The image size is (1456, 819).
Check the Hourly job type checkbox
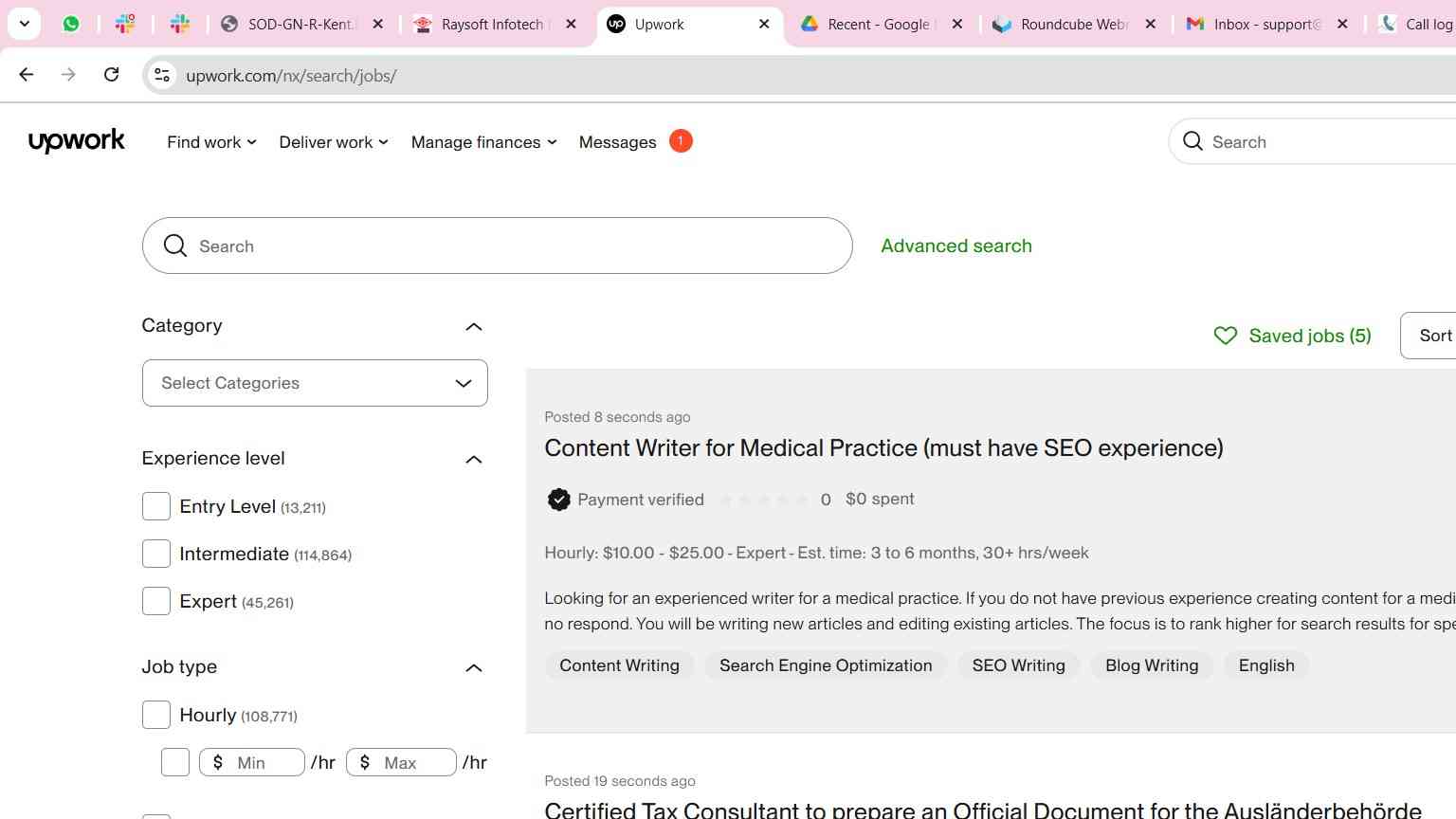156,715
